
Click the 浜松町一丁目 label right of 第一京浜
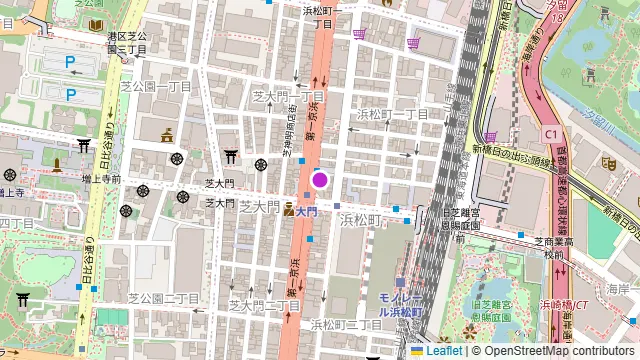(393, 114)
